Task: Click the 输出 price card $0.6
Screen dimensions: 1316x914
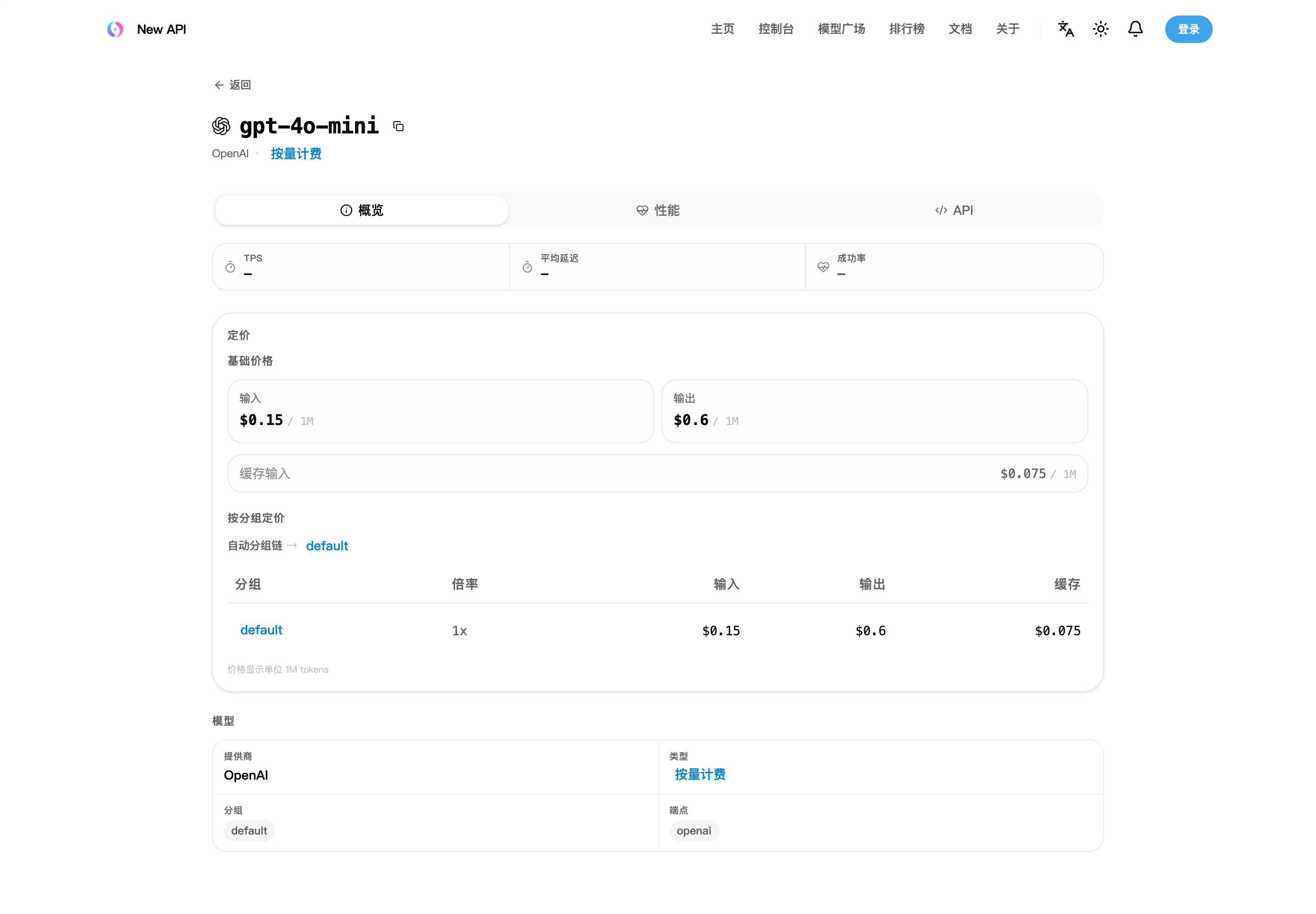Action: (875, 411)
